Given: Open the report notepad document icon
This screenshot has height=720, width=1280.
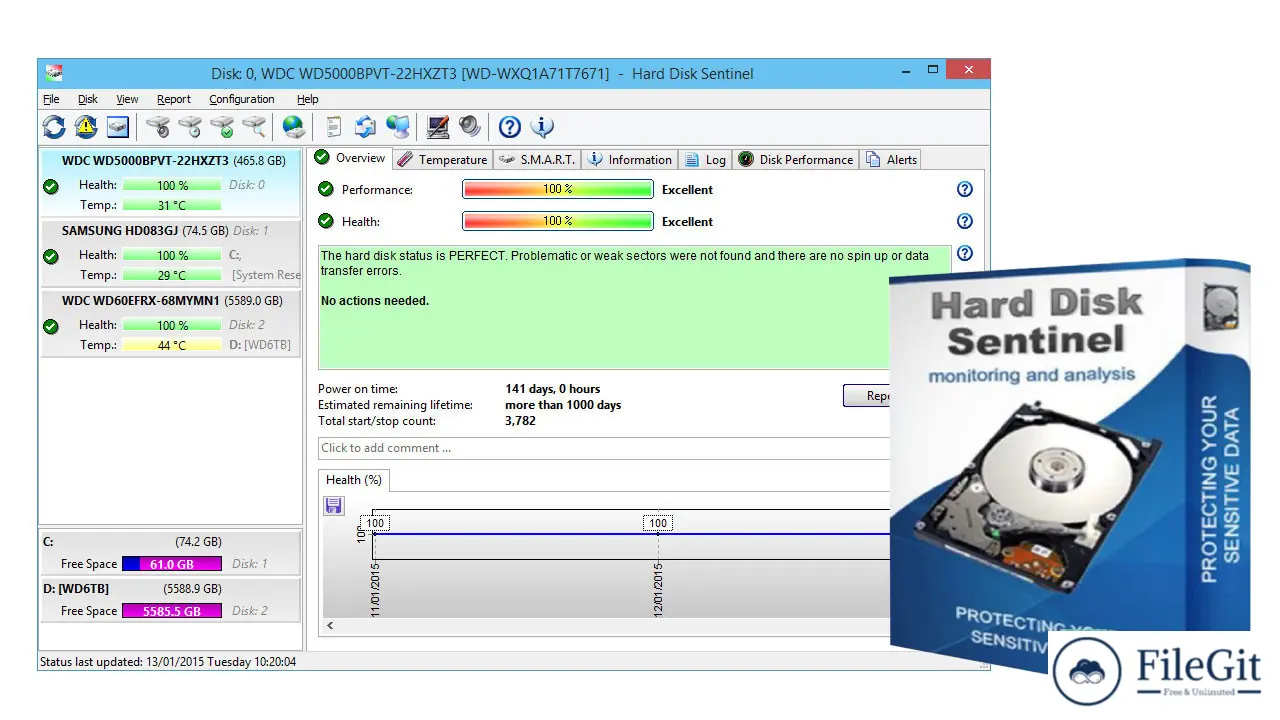Looking at the screenshot, I should [334, 127].
